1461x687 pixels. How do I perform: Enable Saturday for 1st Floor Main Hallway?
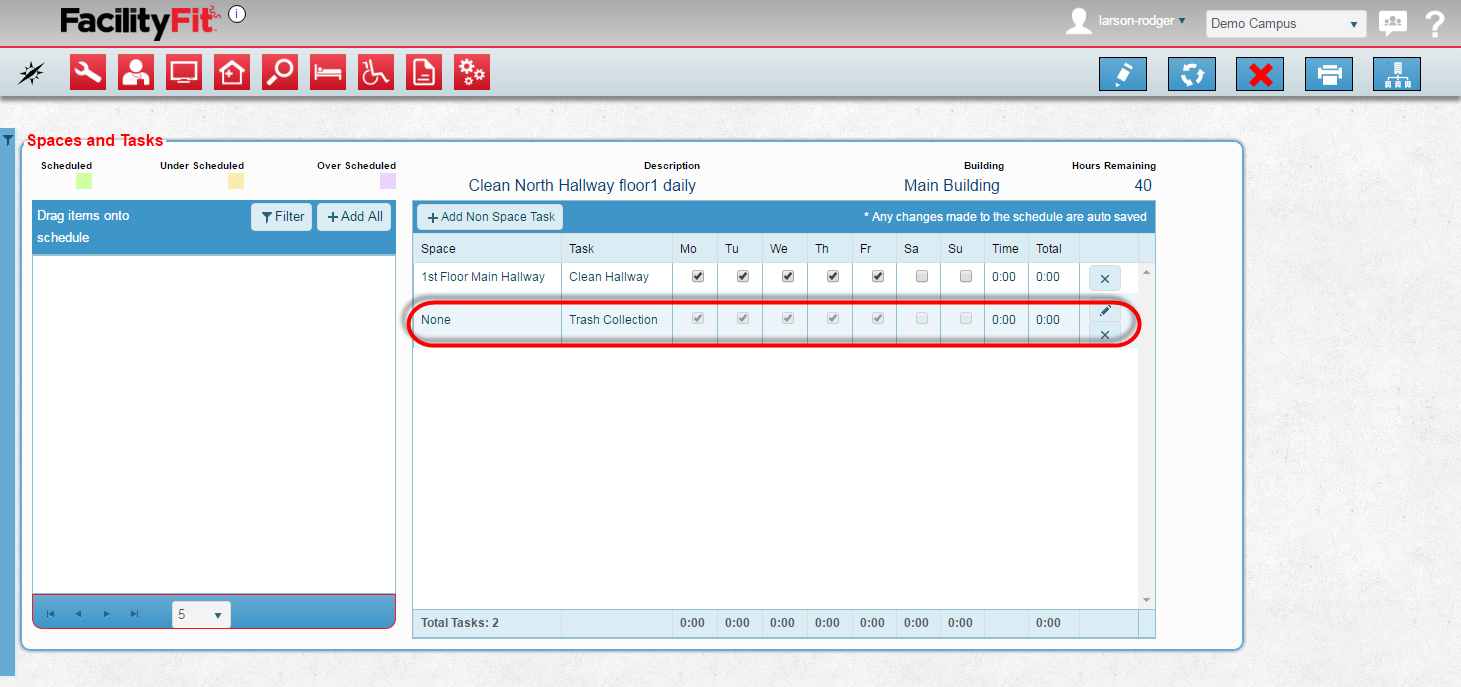(922, 277)
